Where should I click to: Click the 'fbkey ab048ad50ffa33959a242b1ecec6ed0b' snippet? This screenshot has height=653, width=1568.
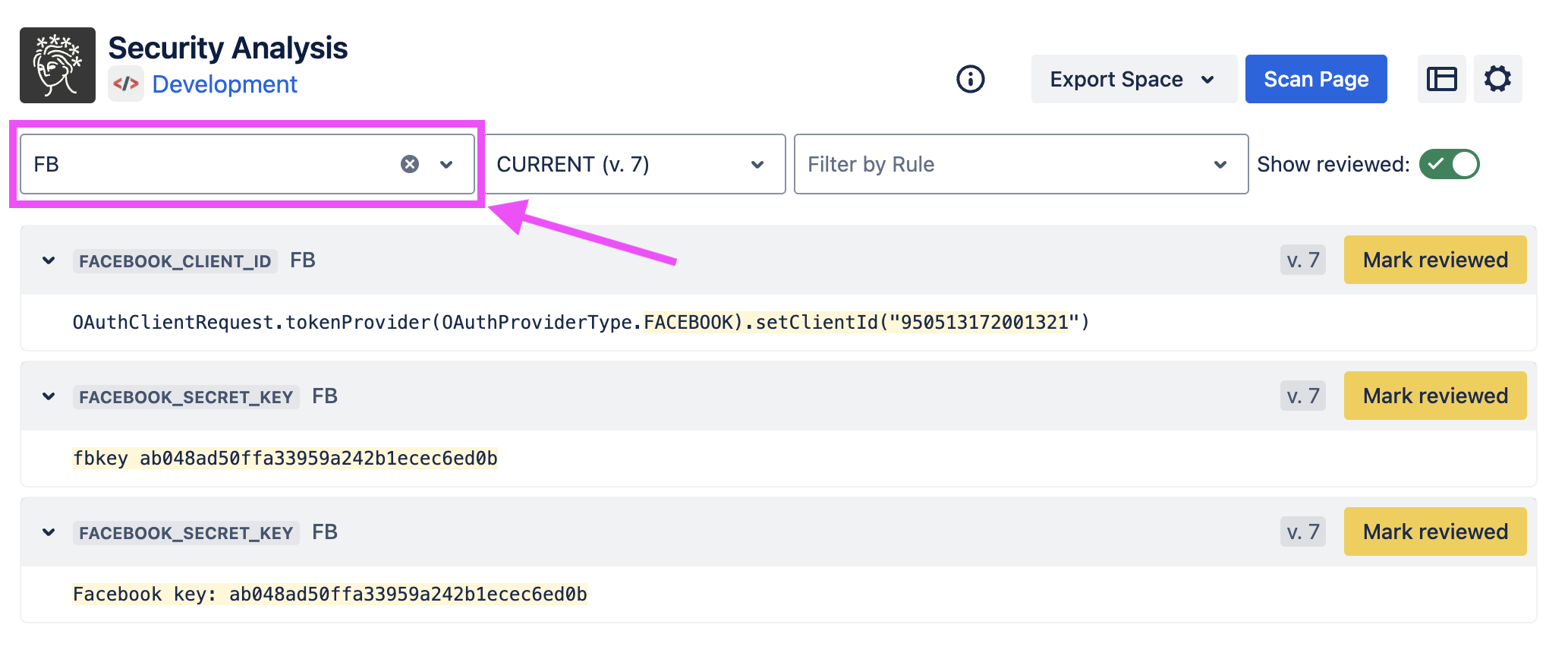coord(285,459)
